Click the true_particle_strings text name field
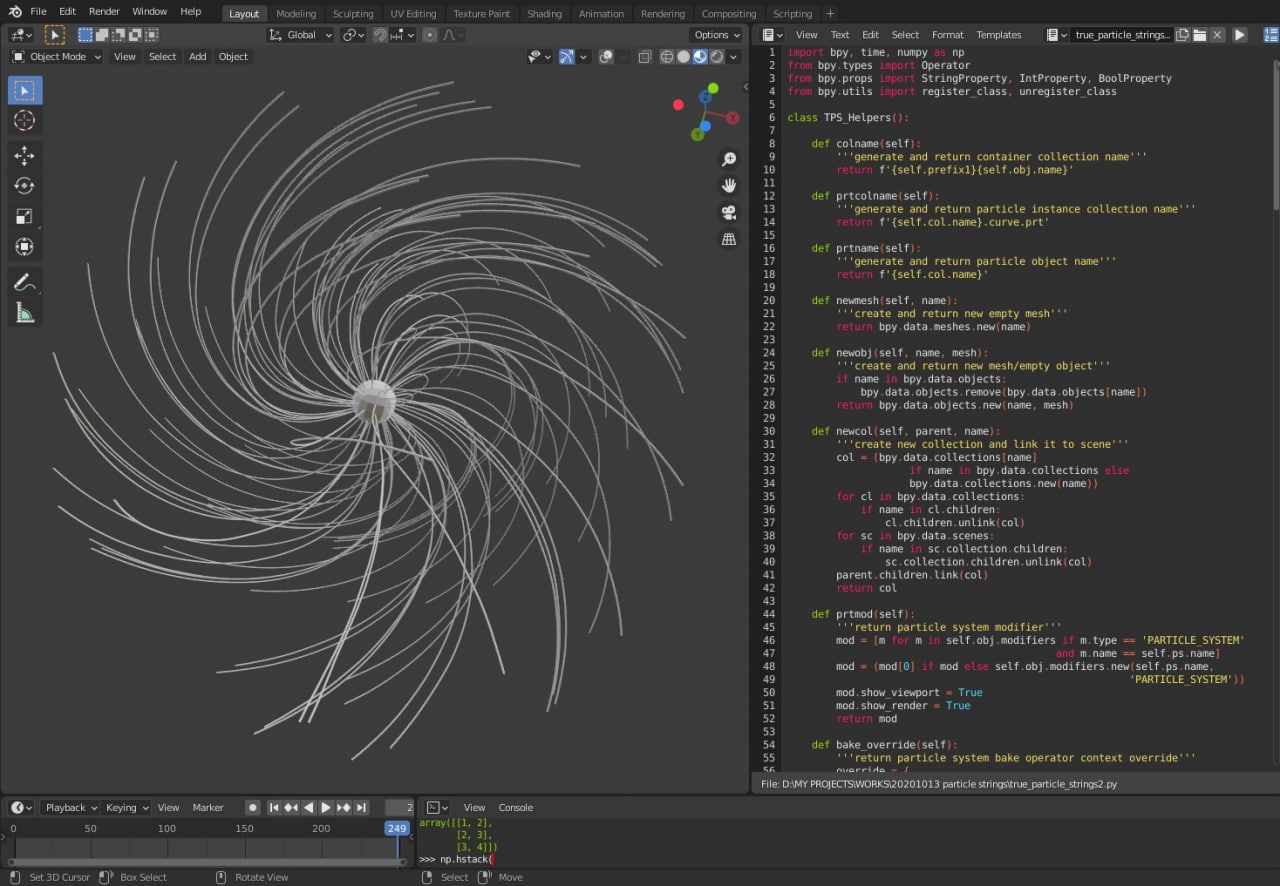The width and height of the screenshot is (1280, 886). click(x=1121, y=35)
